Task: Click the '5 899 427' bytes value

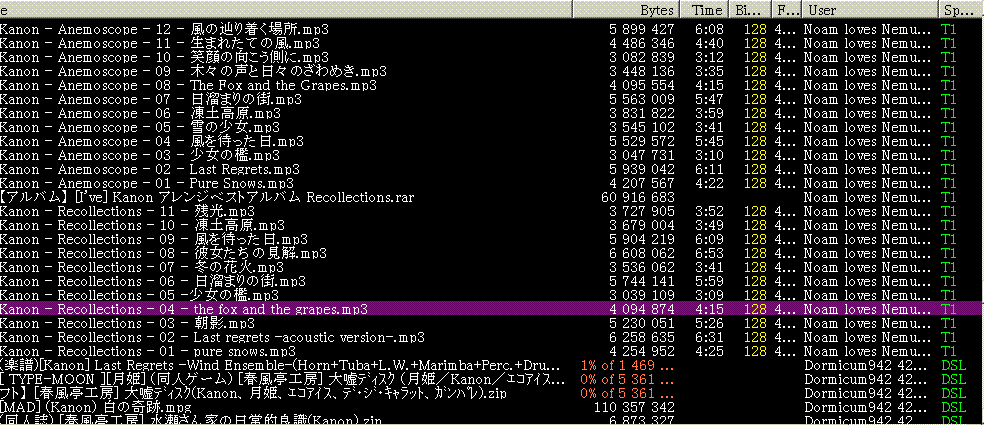Action: pyautogui.click(x=642, y=30)
